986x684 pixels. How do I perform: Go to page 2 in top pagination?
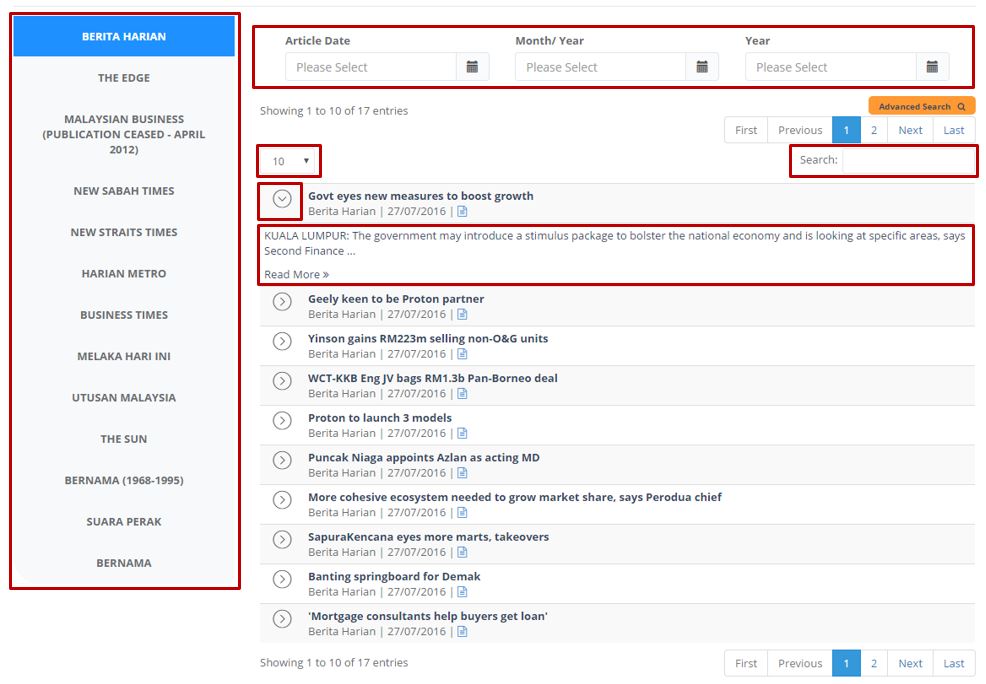click(874, 130)
